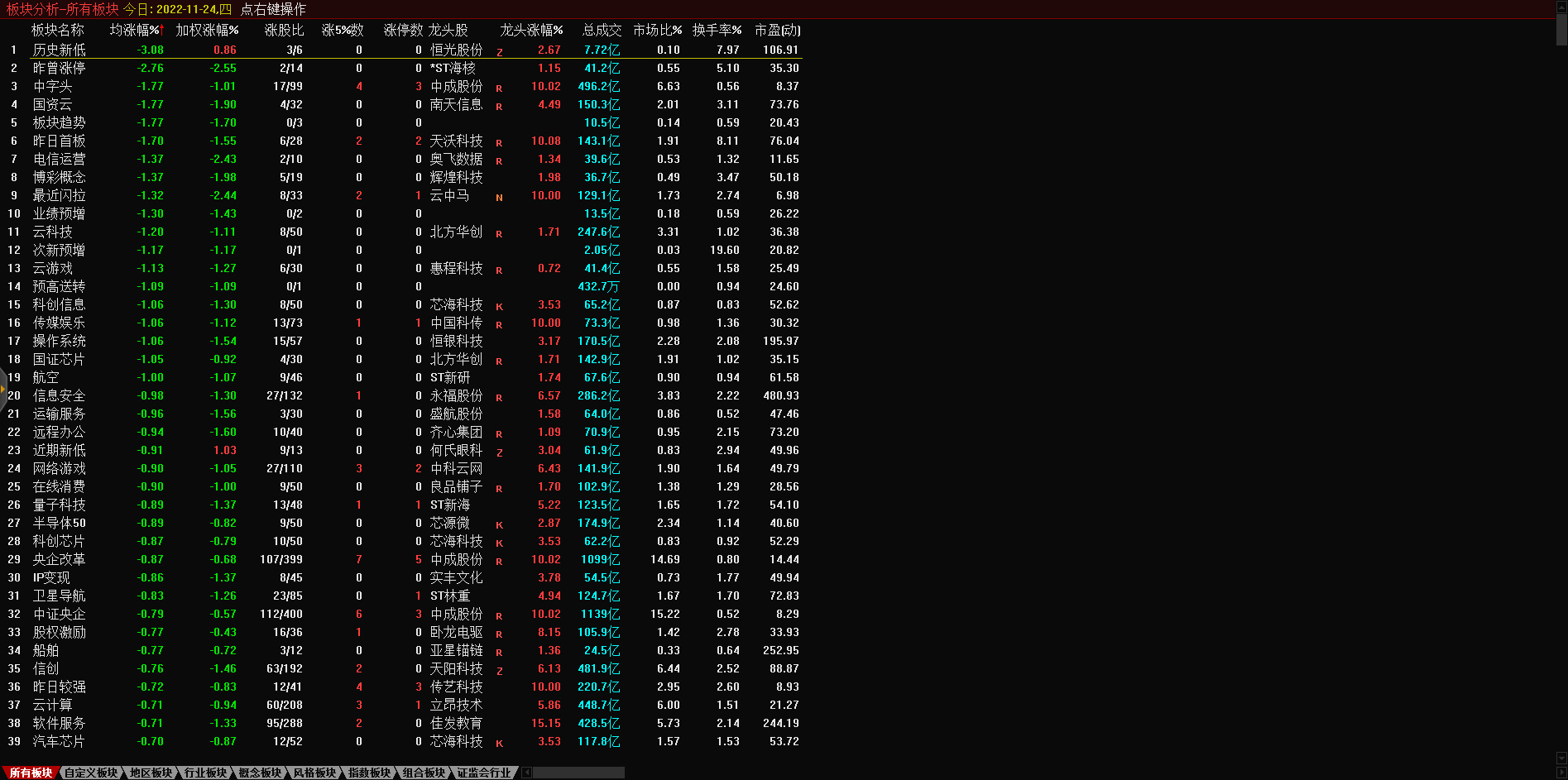Select the 证监会行业 tab
Screen dimensions: 1568x780
(484, 773)
